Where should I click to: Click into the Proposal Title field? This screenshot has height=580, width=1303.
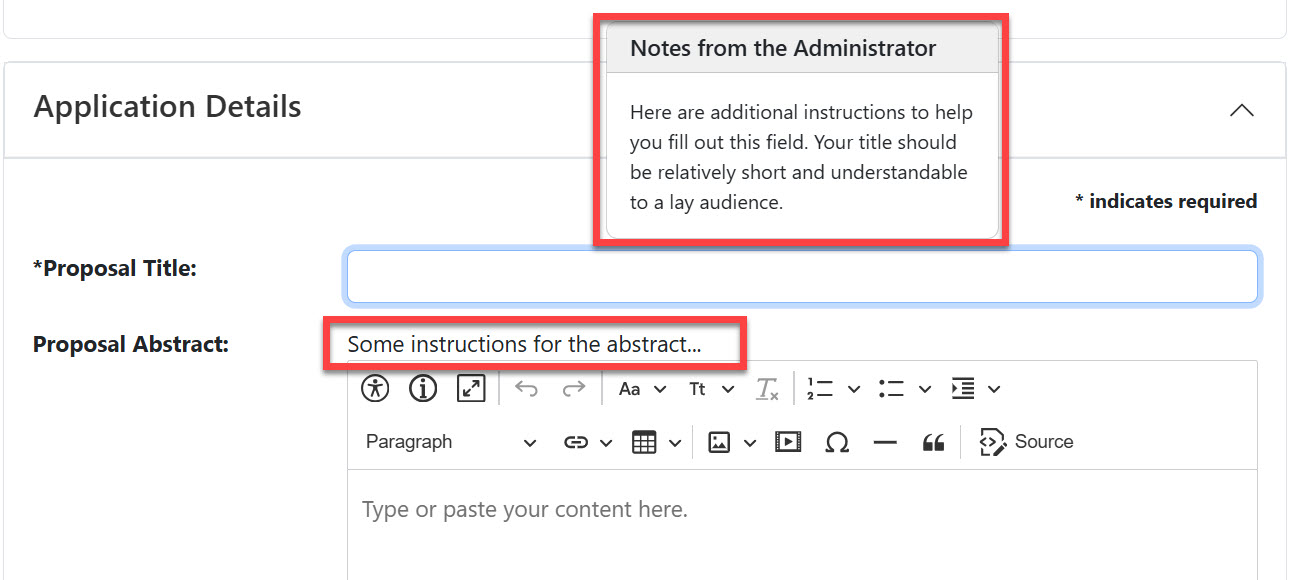802,276
